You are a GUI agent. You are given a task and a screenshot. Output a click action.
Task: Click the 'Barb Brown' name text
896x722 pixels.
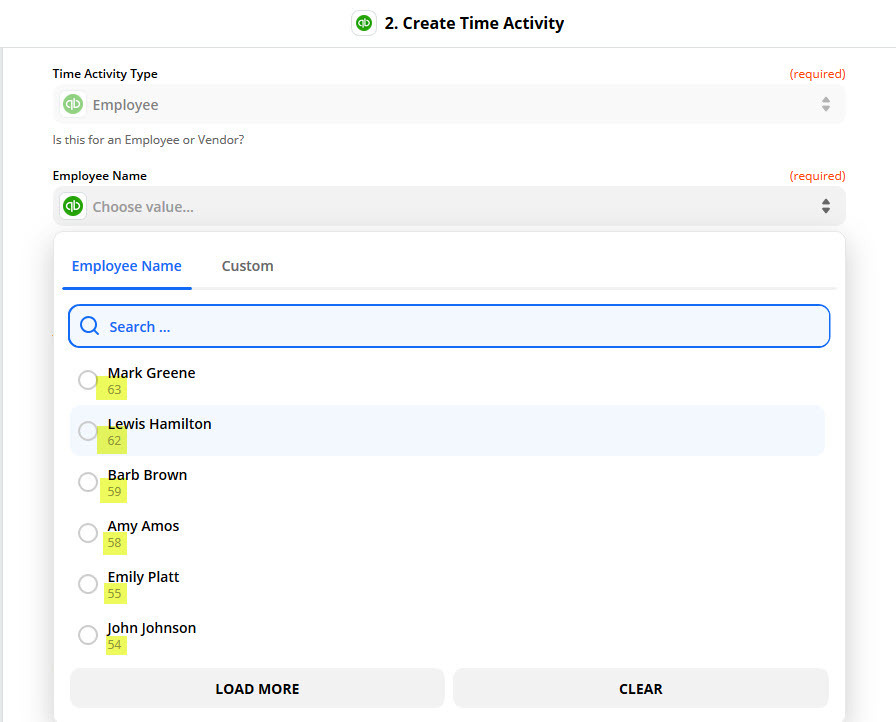[x=147, y=475]
